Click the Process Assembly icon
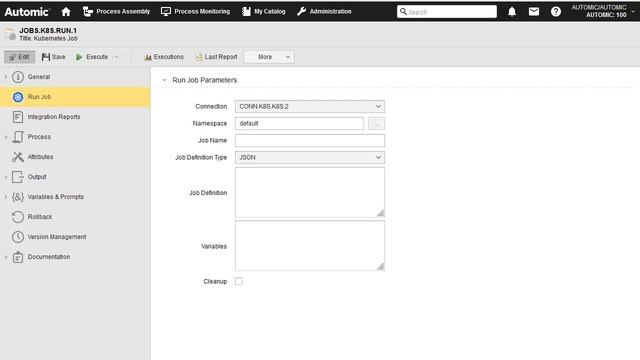This screenshot has height=360, width=640. (88, 11)
